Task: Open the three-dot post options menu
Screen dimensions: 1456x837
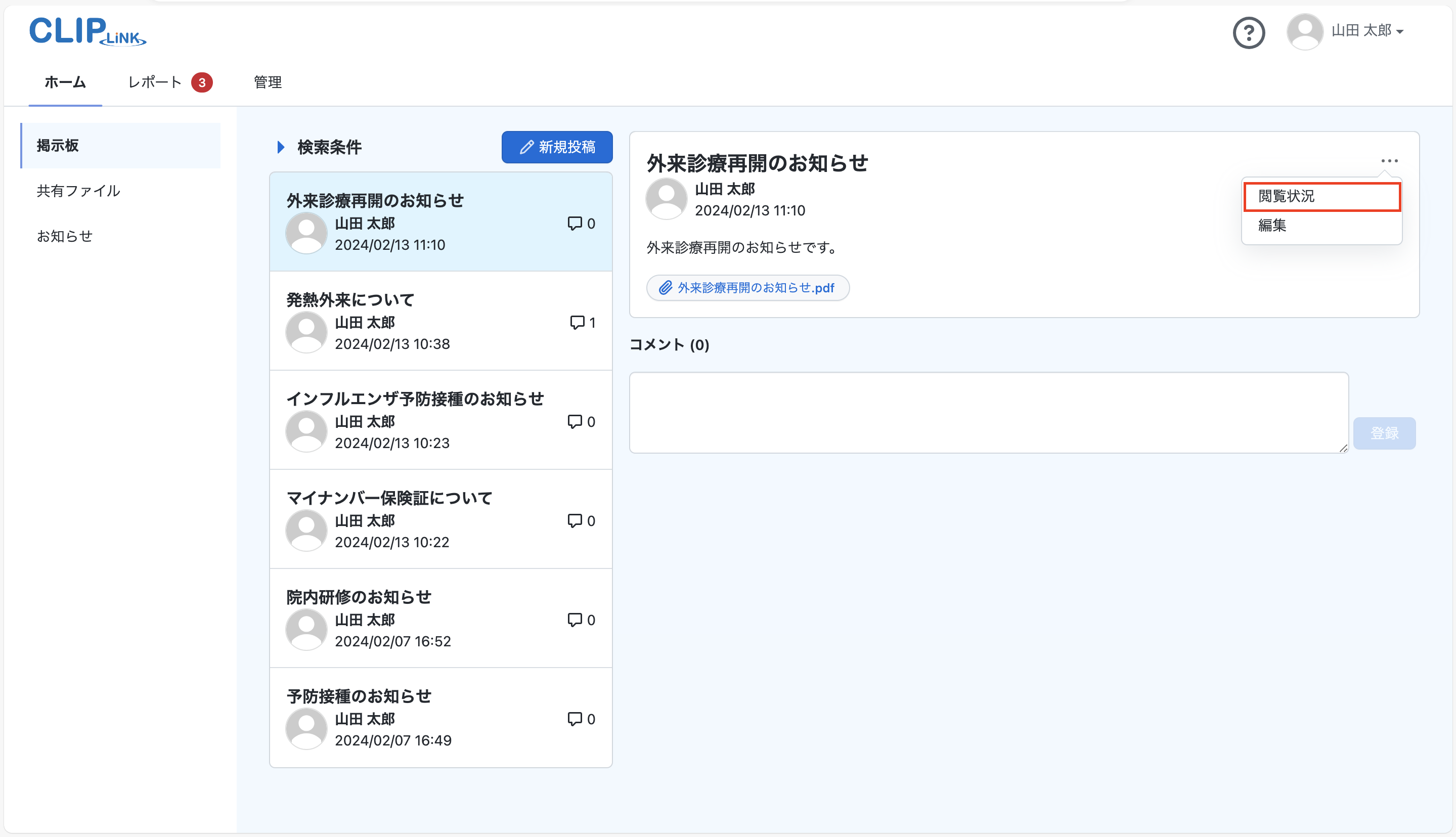Action: click(x=1389, y=161)
